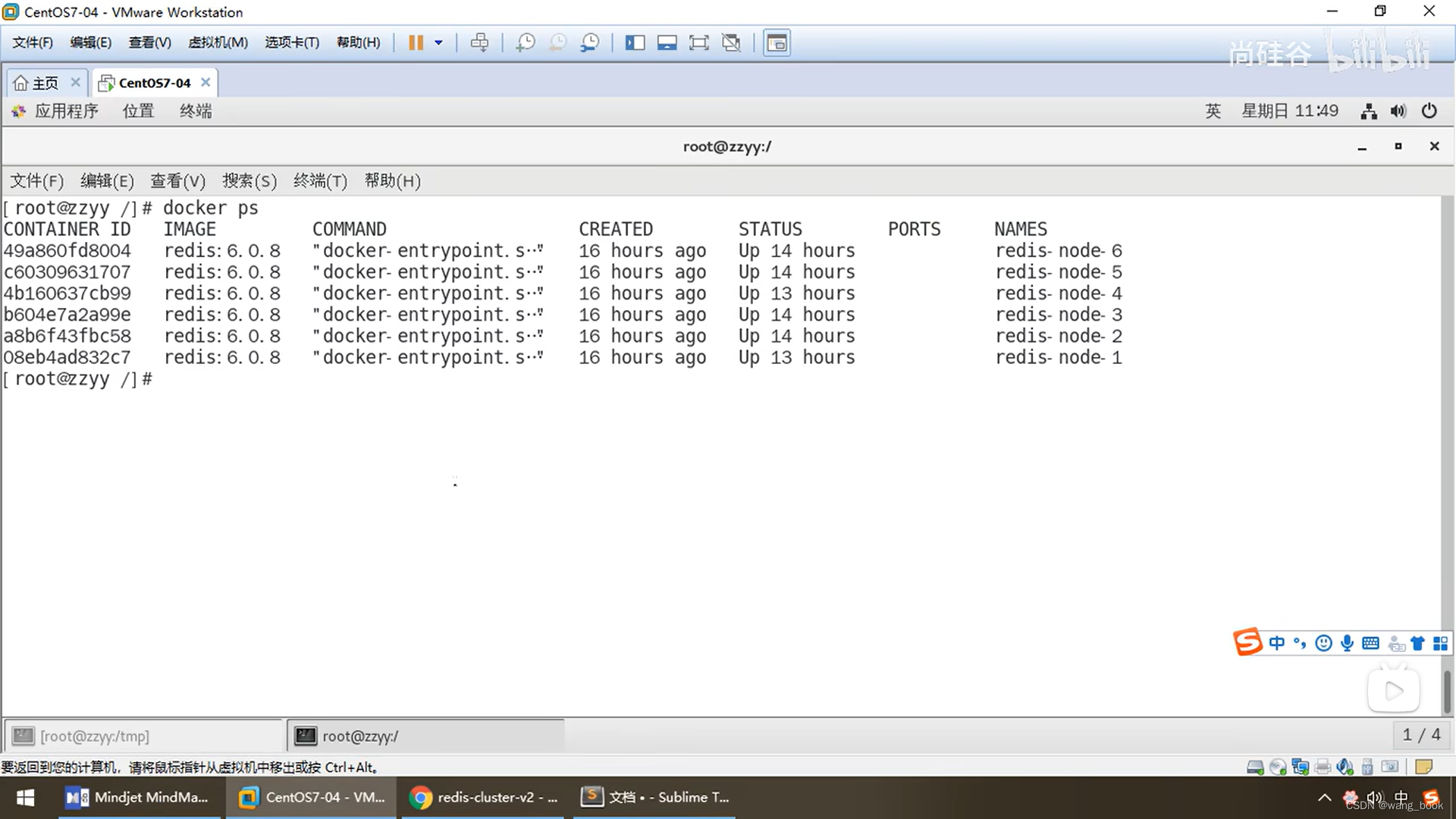Click the Send Ctrl+Alt+Del toolbar icon

(479, 42)
